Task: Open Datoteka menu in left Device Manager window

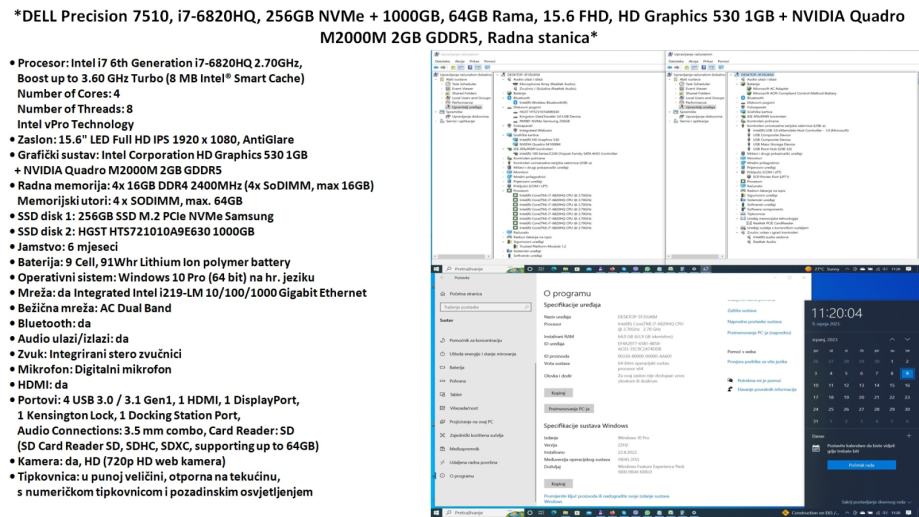Action: point(443,61)
